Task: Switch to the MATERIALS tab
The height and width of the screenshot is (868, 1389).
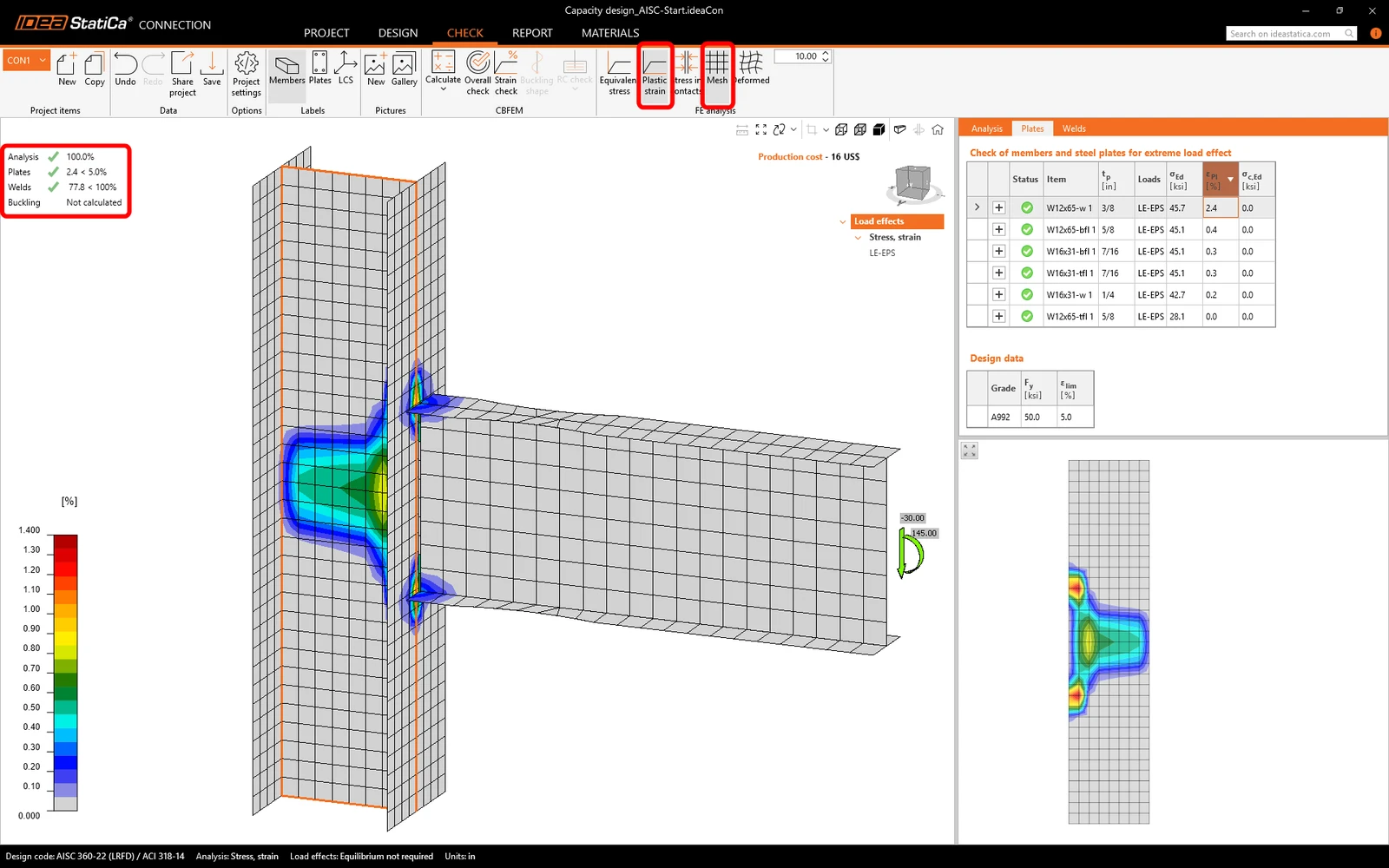Action: coord(610,33)
